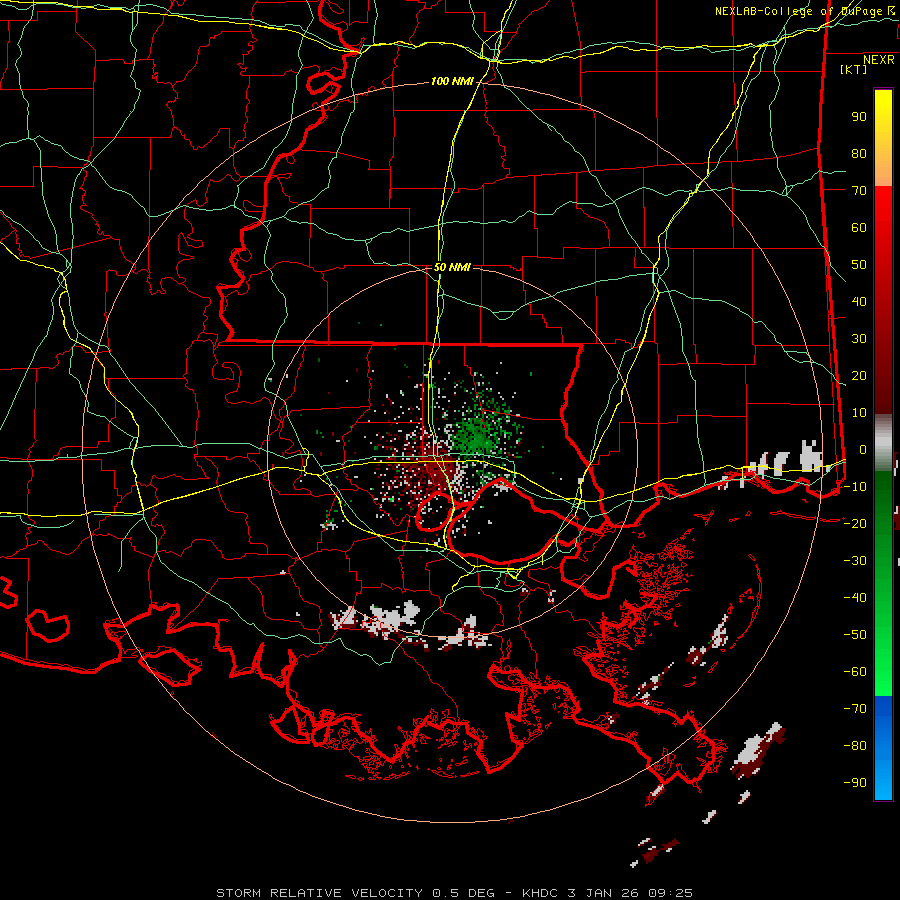Click the 60 value on the velocity scale

(859, 228)
